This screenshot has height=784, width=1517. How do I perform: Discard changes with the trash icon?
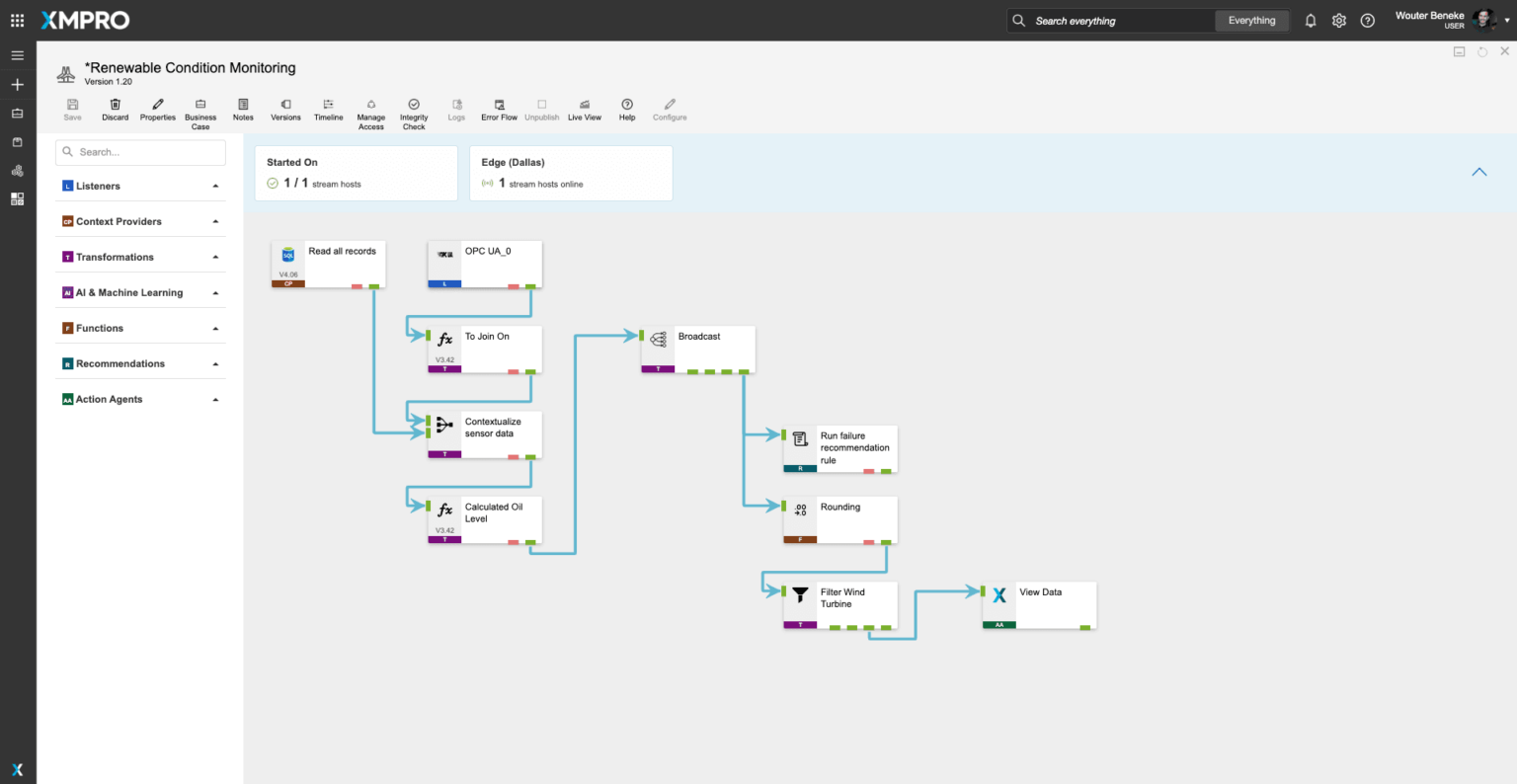point(115,105)
